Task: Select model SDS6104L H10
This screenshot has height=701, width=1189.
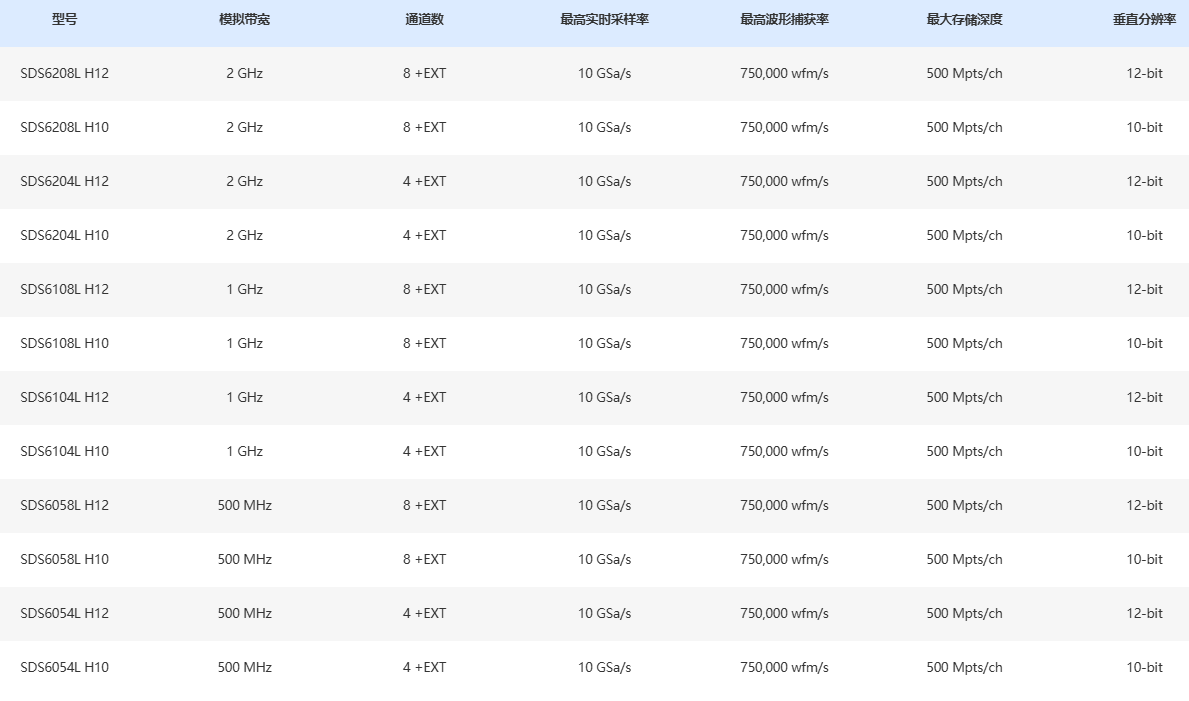Action: tap(64, 451)
